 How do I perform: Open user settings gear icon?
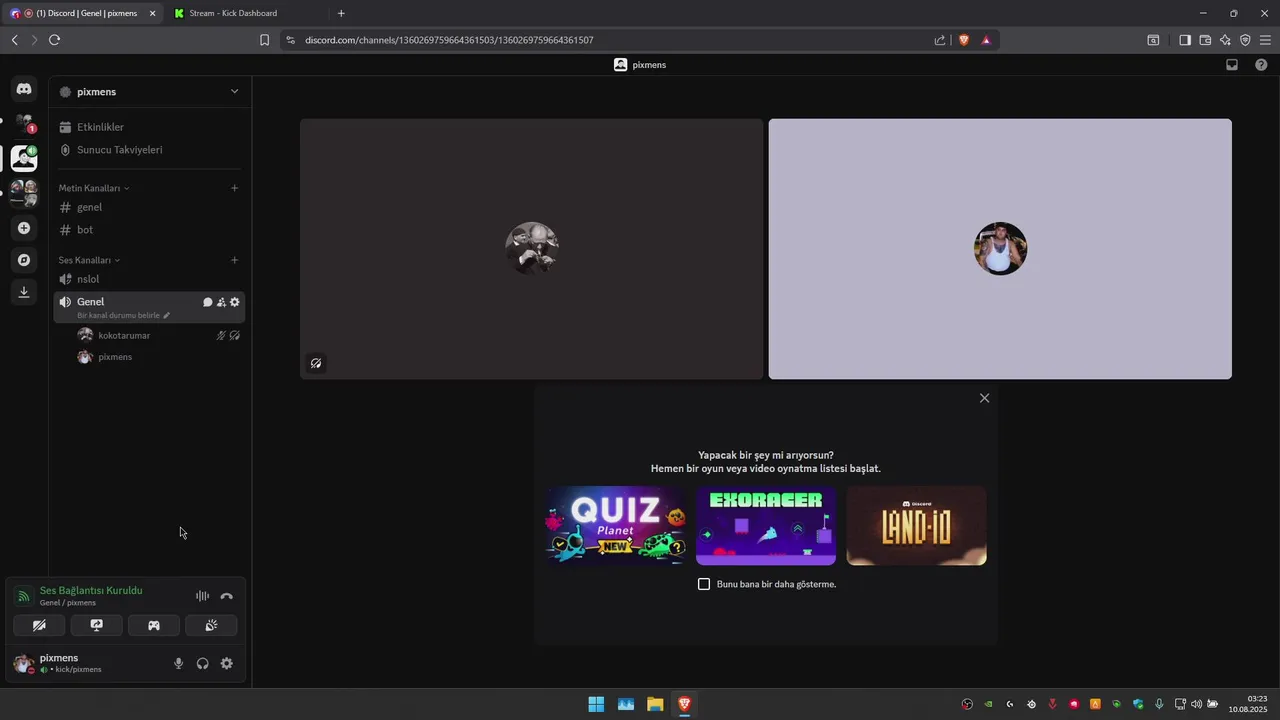pos(227,663)
